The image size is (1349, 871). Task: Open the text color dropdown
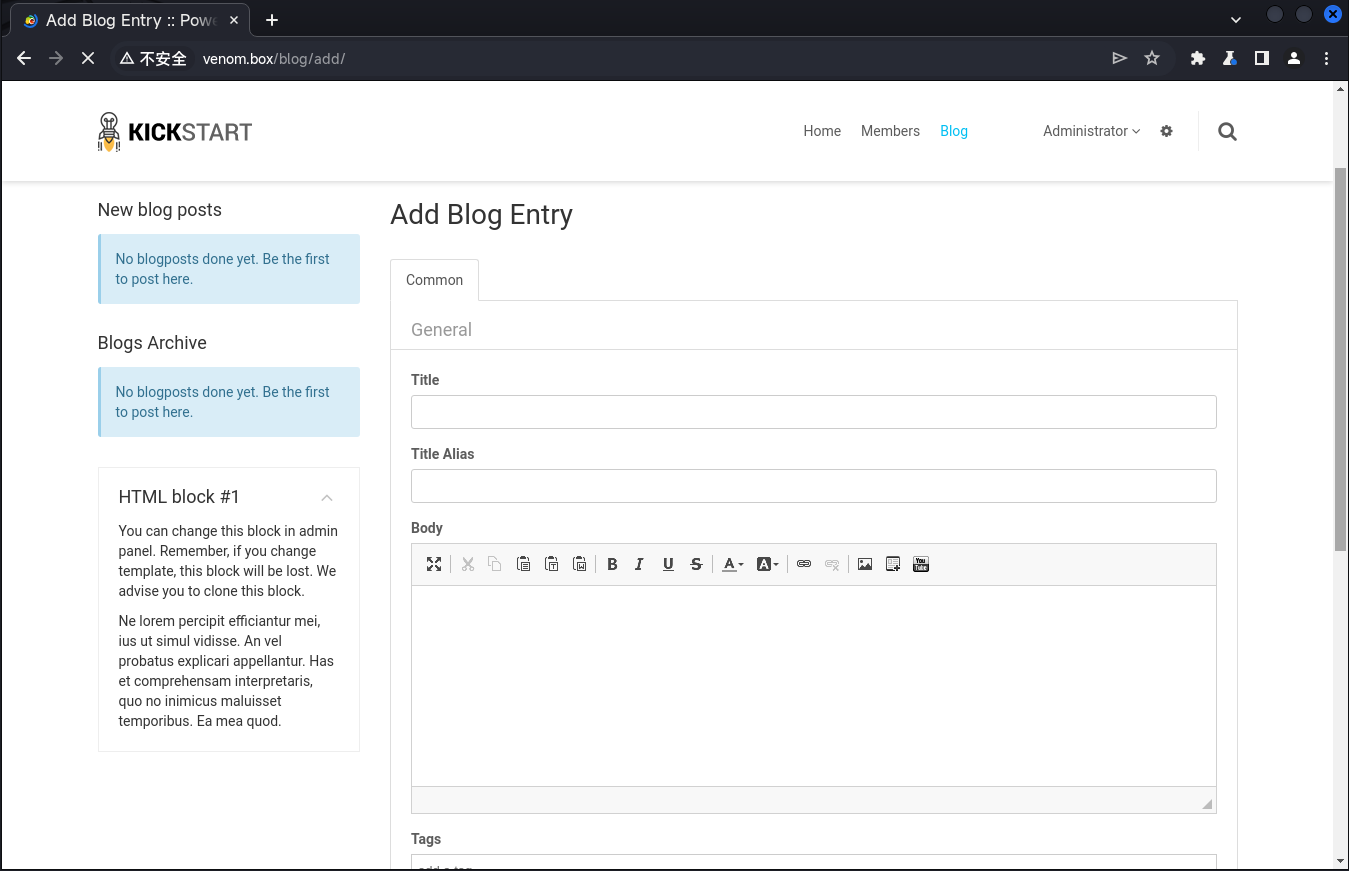[733, 564]
